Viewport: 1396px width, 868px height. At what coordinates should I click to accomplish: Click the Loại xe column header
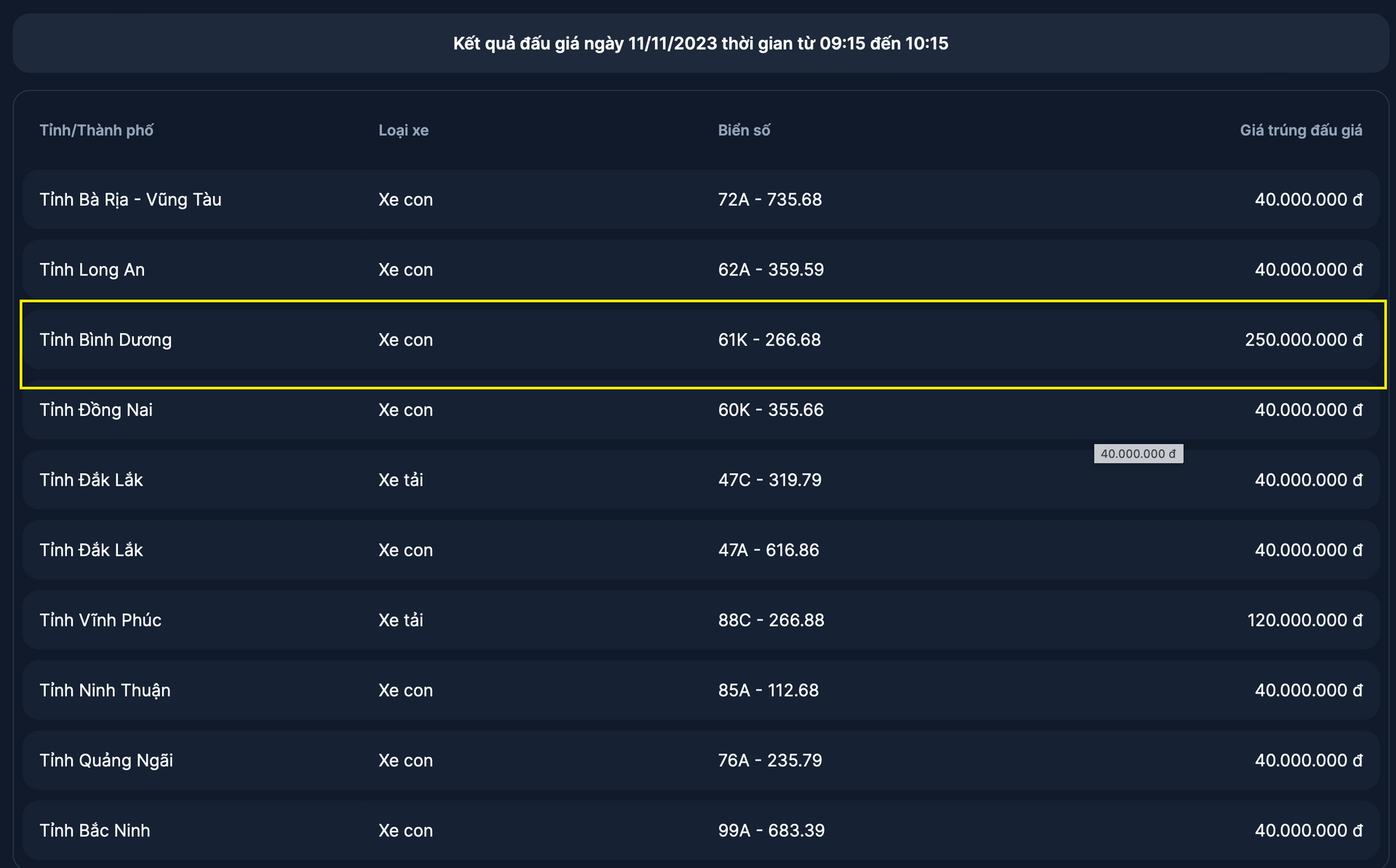pyautogui.click(x=404, y=131)
